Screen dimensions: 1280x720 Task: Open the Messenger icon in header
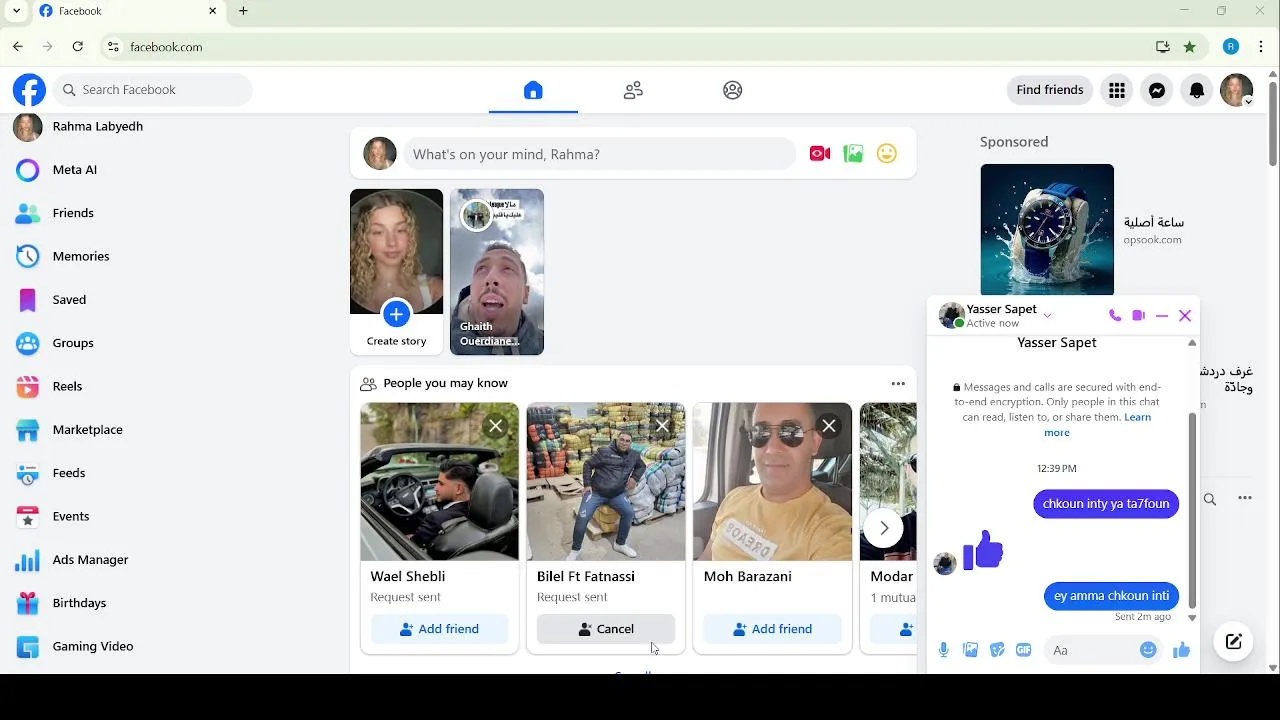click(1157, 90)
